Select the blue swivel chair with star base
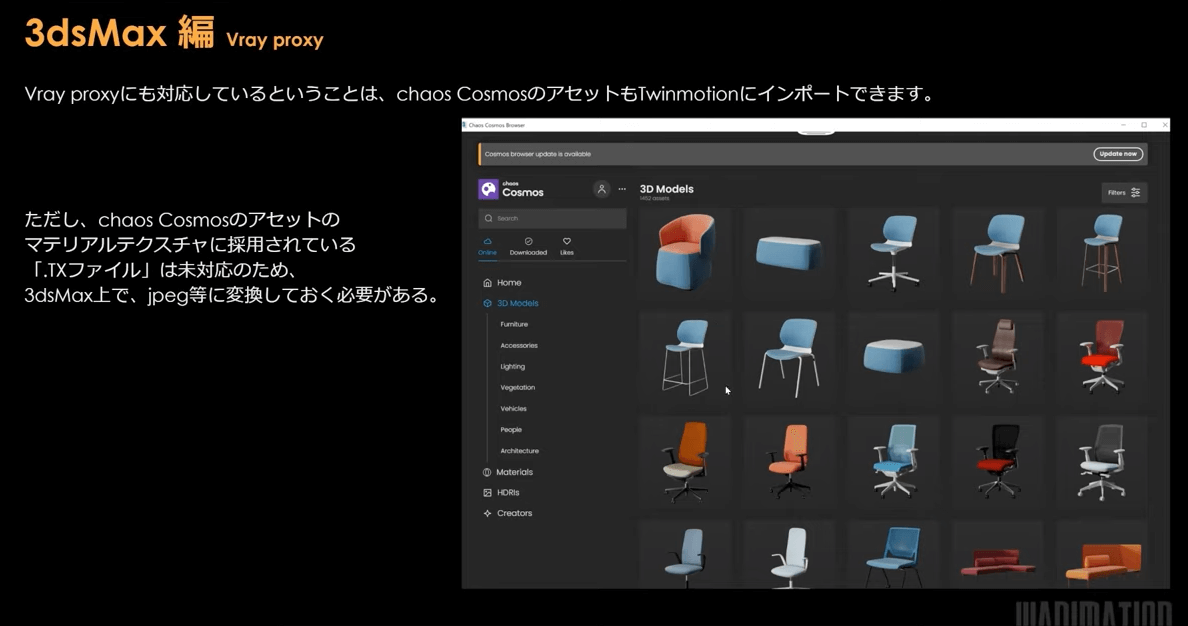 click(893, 252)
